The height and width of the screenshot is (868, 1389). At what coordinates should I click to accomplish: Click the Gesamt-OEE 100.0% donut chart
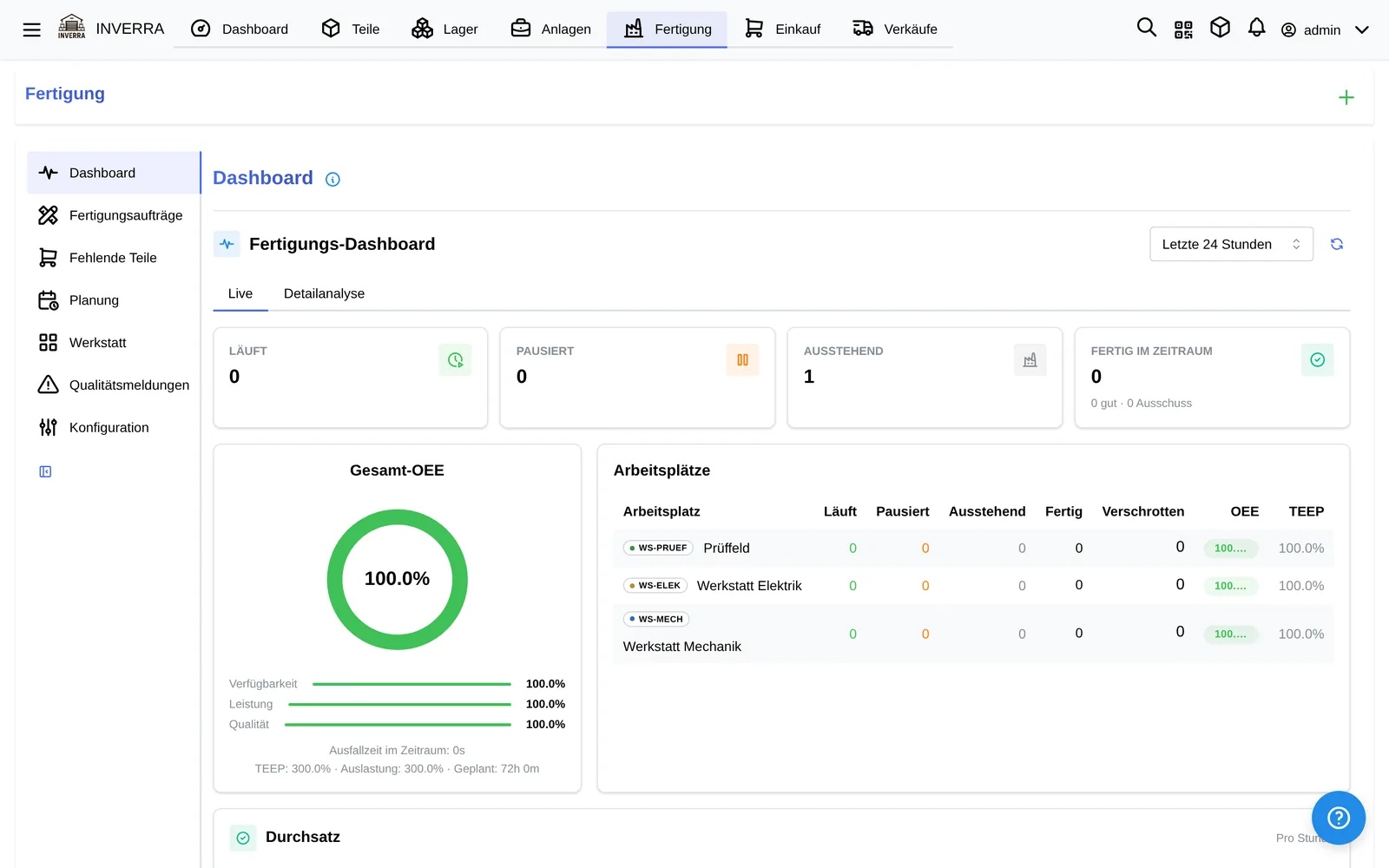coord(397,579)
